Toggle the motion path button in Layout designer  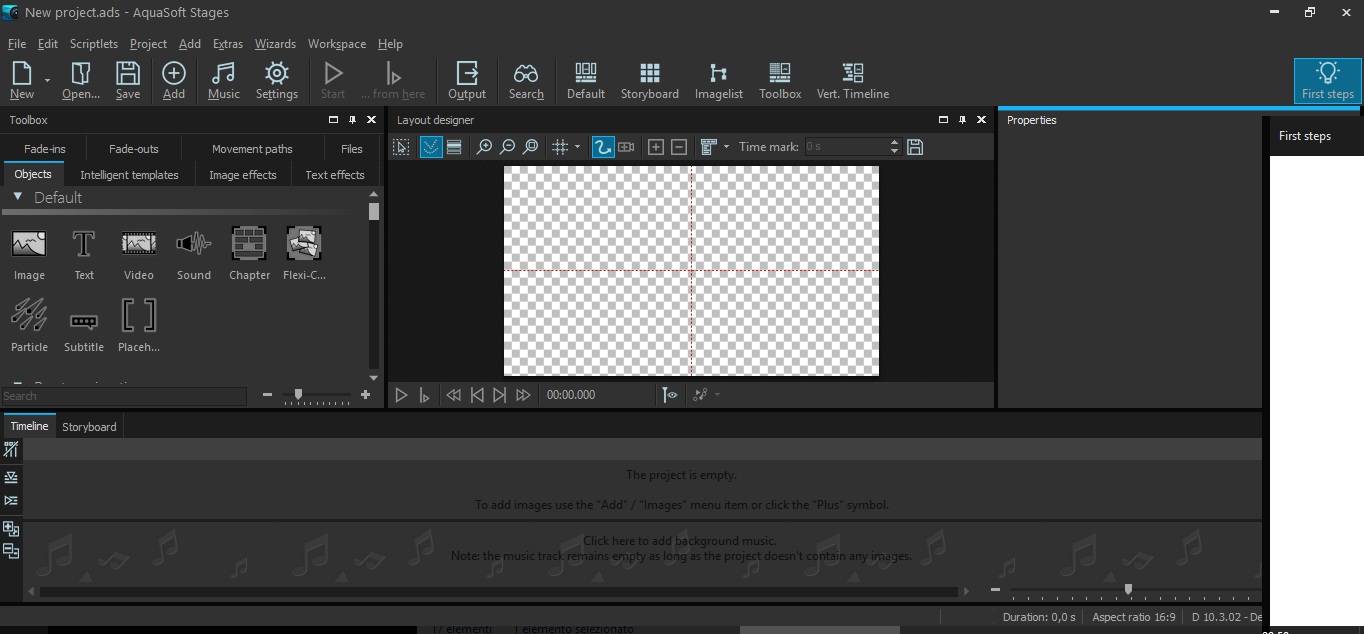[602, 147]
